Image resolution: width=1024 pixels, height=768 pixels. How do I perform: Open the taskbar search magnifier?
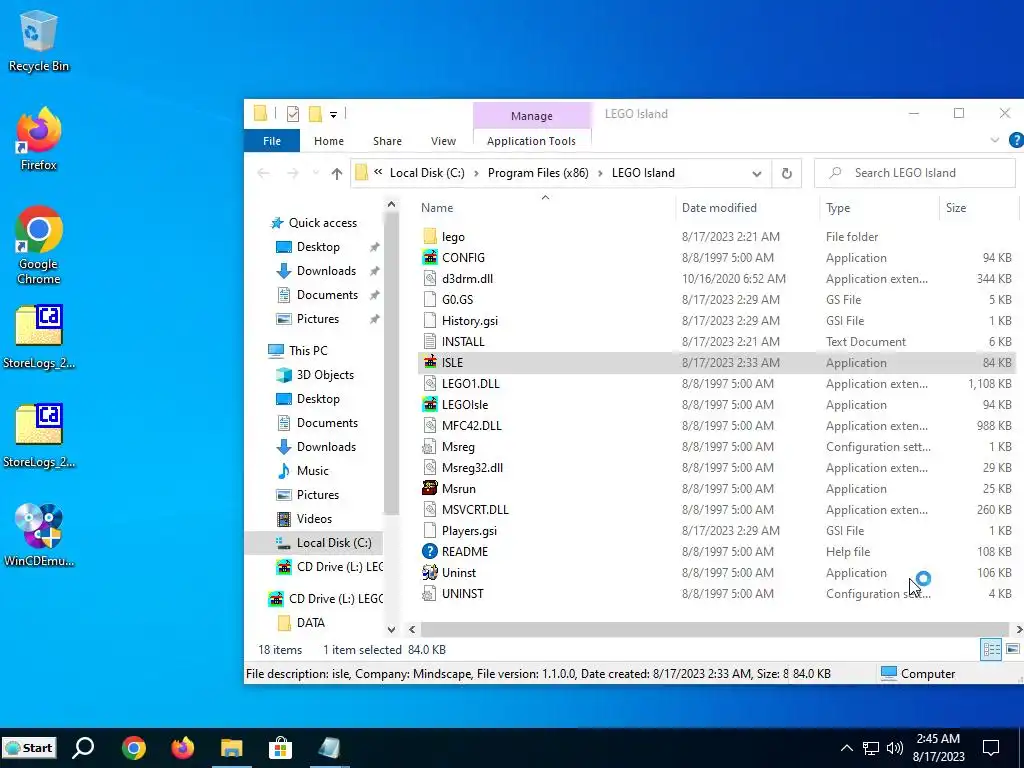click(x=83, y=748)
